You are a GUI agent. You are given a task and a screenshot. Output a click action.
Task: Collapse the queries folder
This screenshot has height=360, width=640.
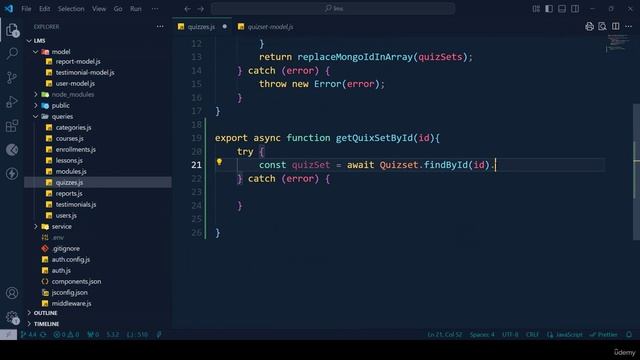coord(36,116)
